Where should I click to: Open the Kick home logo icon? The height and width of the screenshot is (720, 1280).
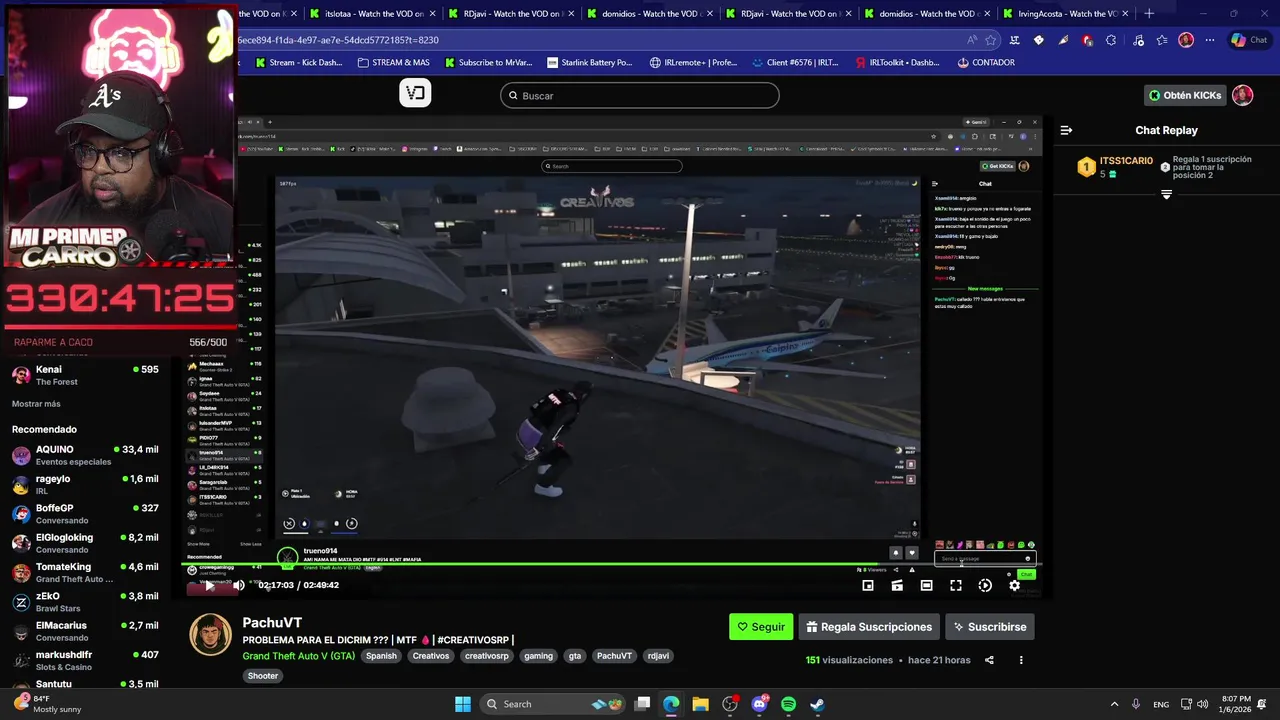click(415, 93)
